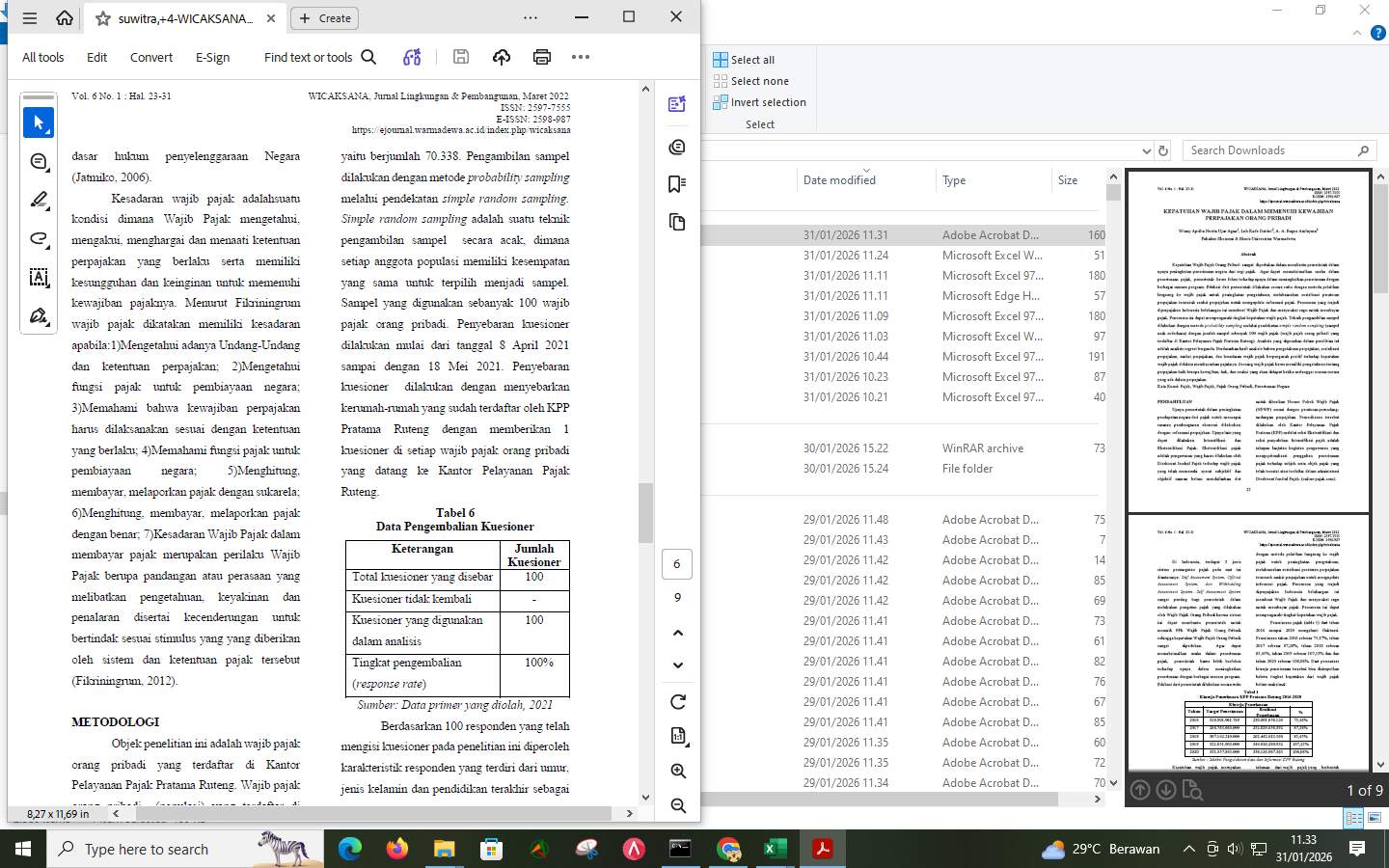
Task: Open the Edit menu in Acrobat
Action: (x=96, y=57)
